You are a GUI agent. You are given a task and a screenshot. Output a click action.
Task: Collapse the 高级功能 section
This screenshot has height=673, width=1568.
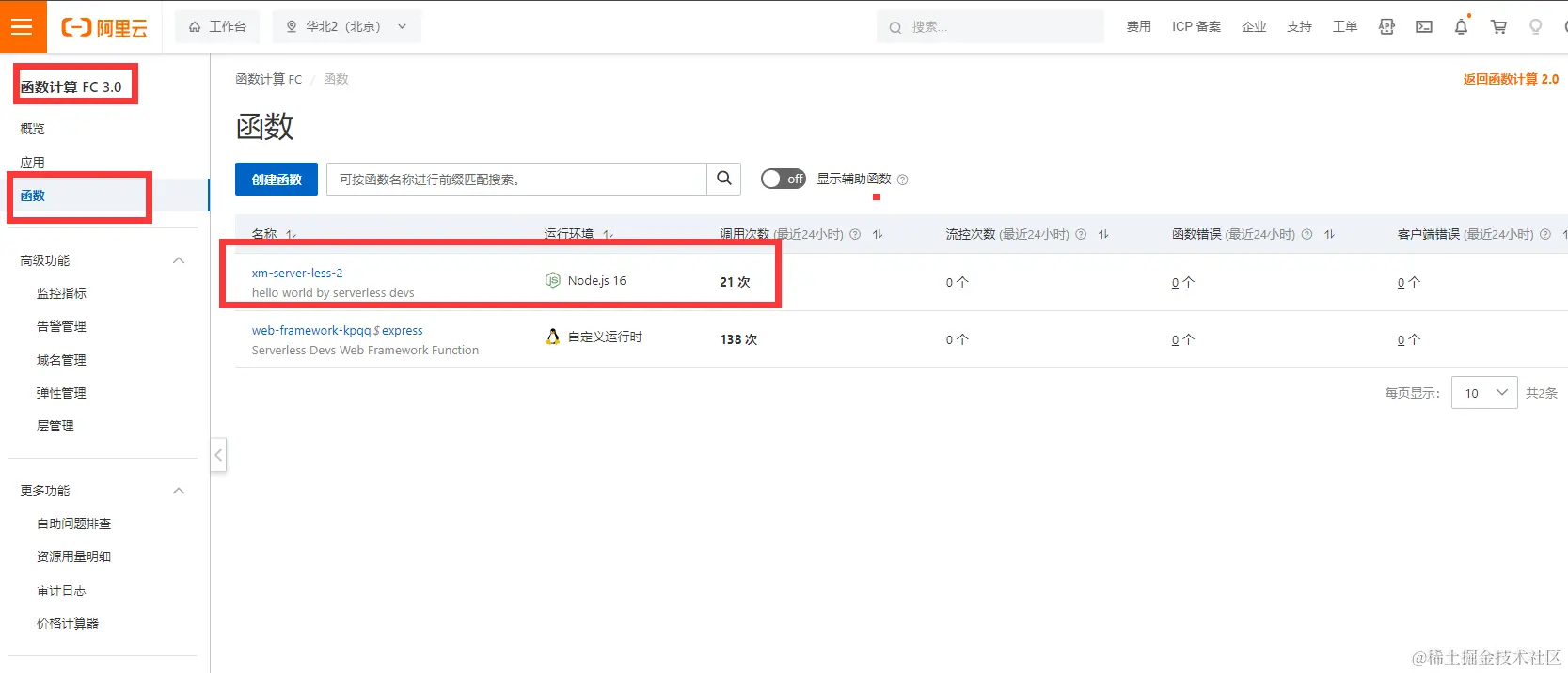point(179,260)
